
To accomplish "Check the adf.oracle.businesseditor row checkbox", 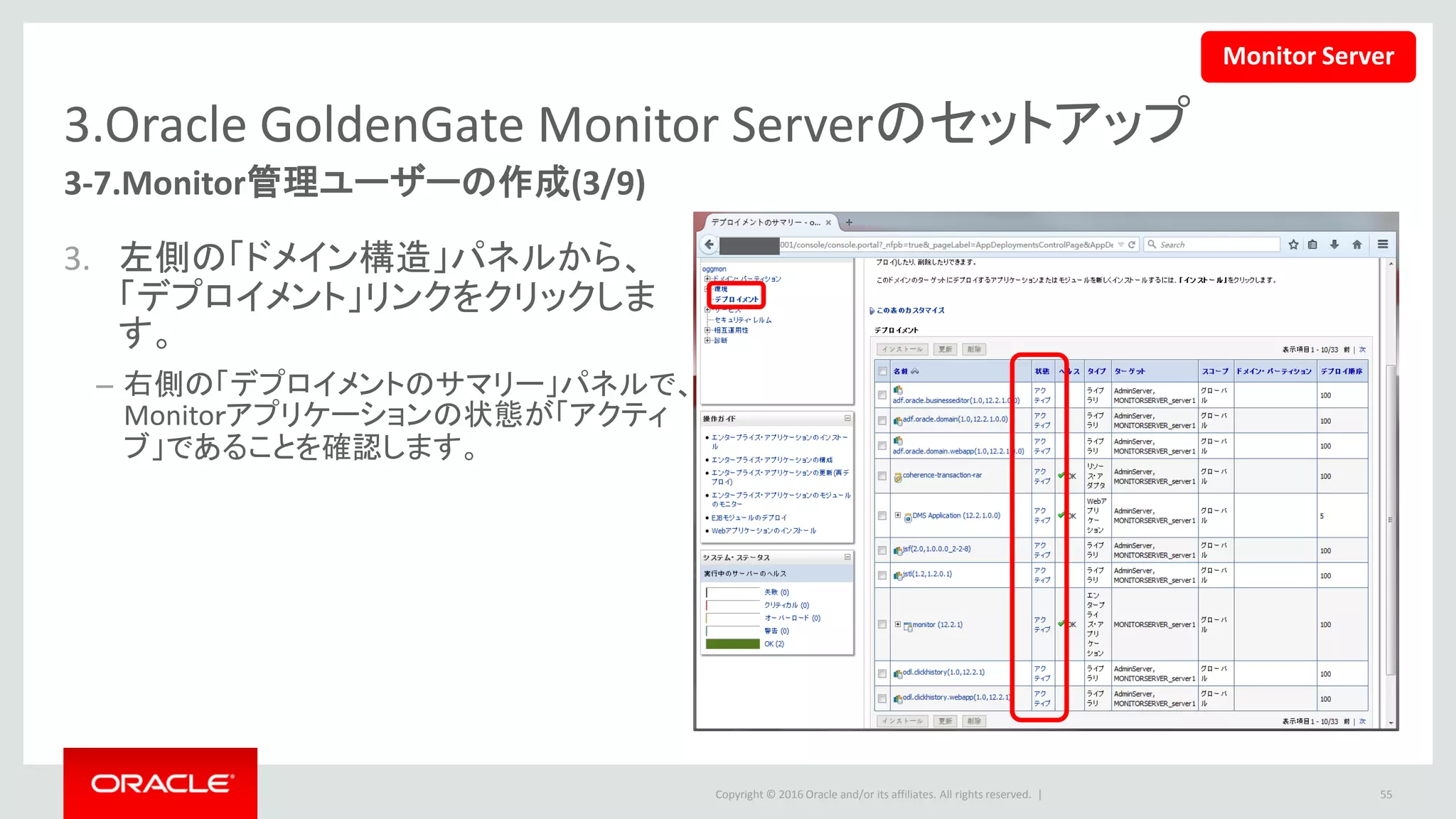I will tap(882, 395).
